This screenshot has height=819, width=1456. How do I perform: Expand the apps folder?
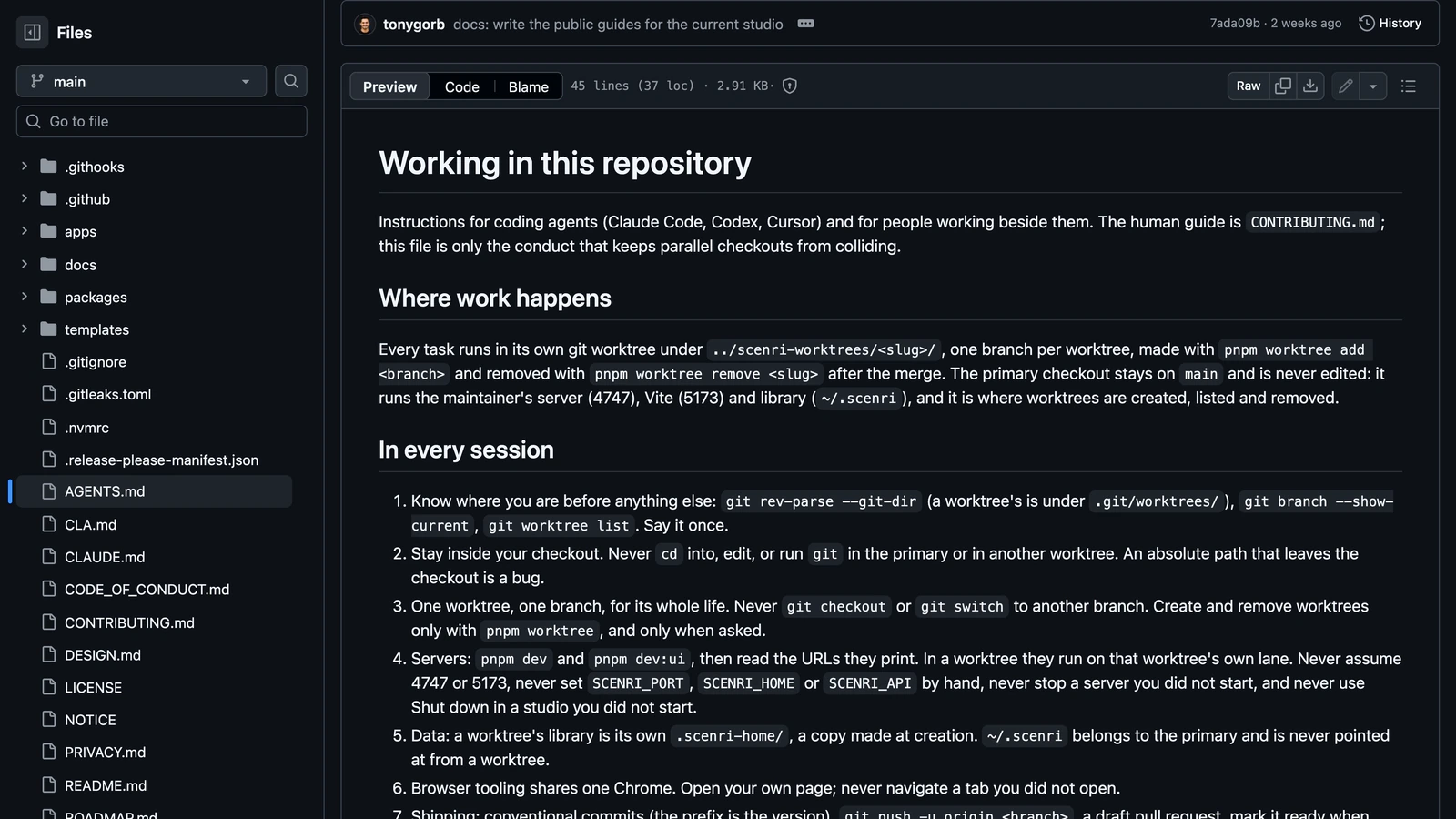(x=25, y=231)
